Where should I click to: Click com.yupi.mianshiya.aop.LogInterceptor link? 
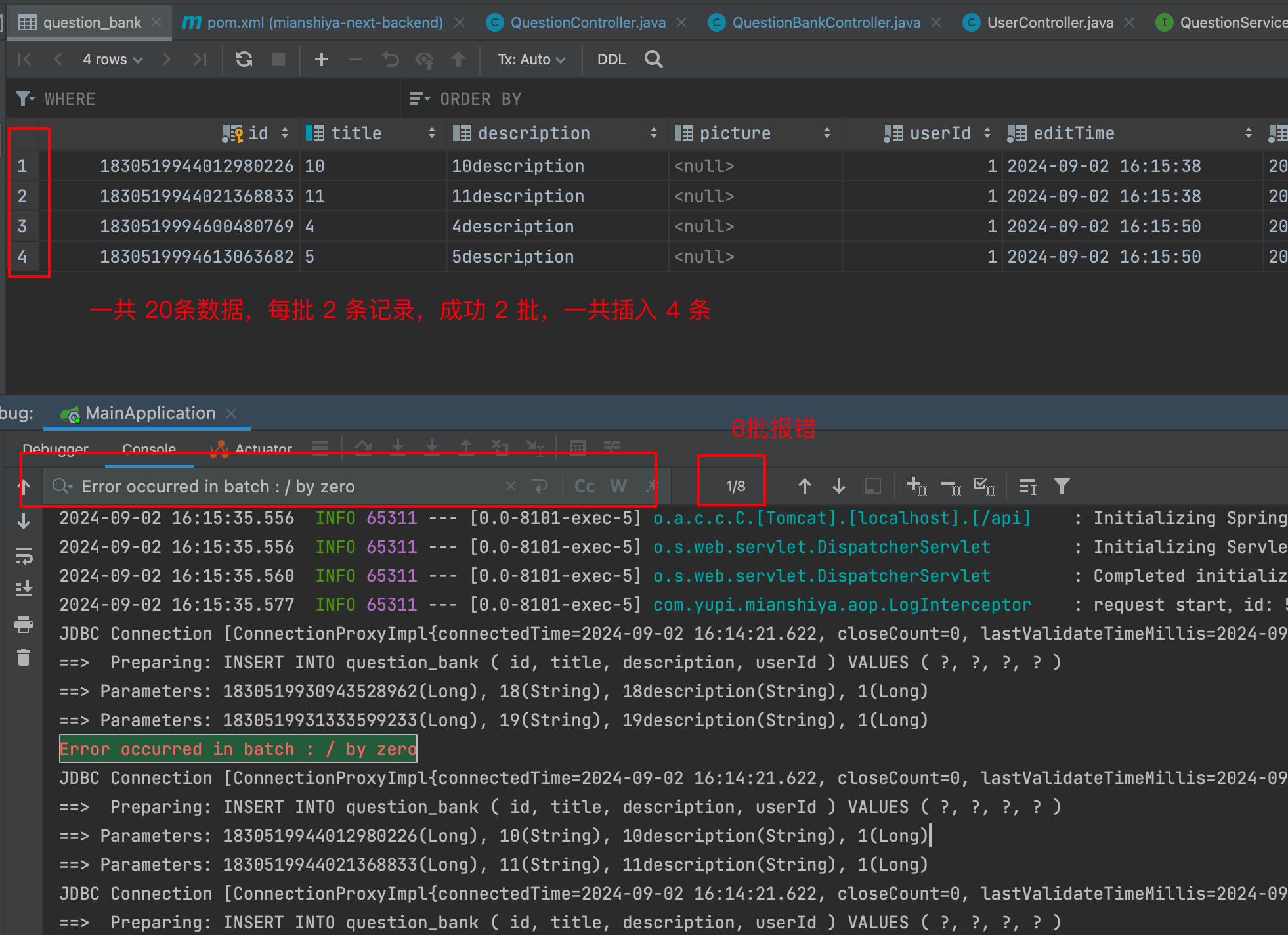pyautogui.click(x=842, y=605)
